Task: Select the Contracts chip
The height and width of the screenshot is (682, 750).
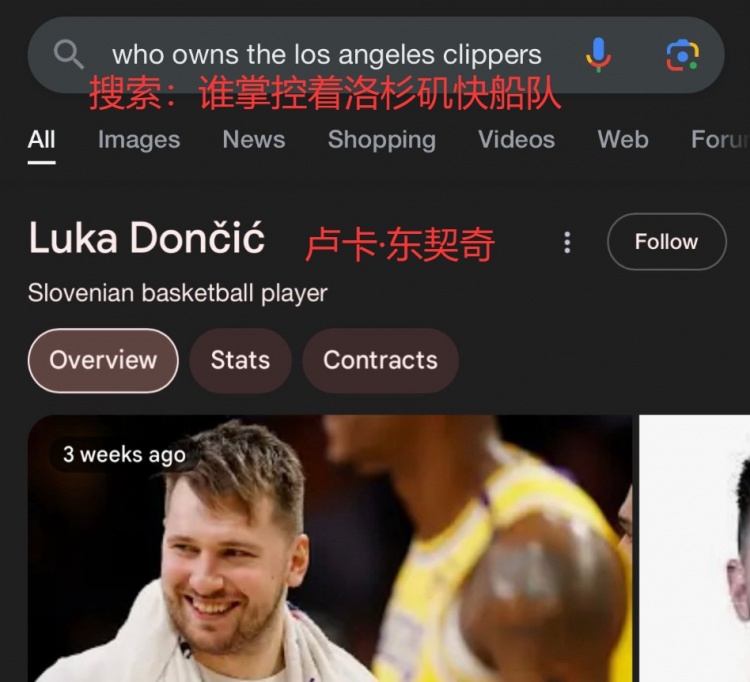Action: pos(381,361)
